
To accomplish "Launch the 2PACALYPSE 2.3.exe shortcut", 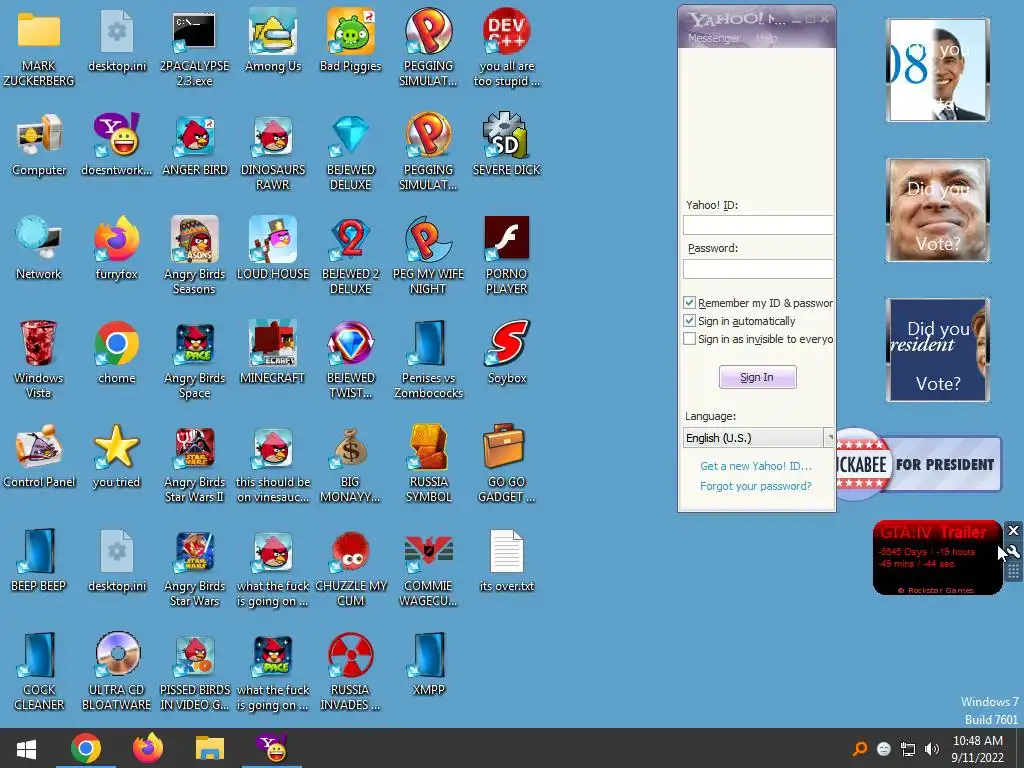I will click(194, 47).
